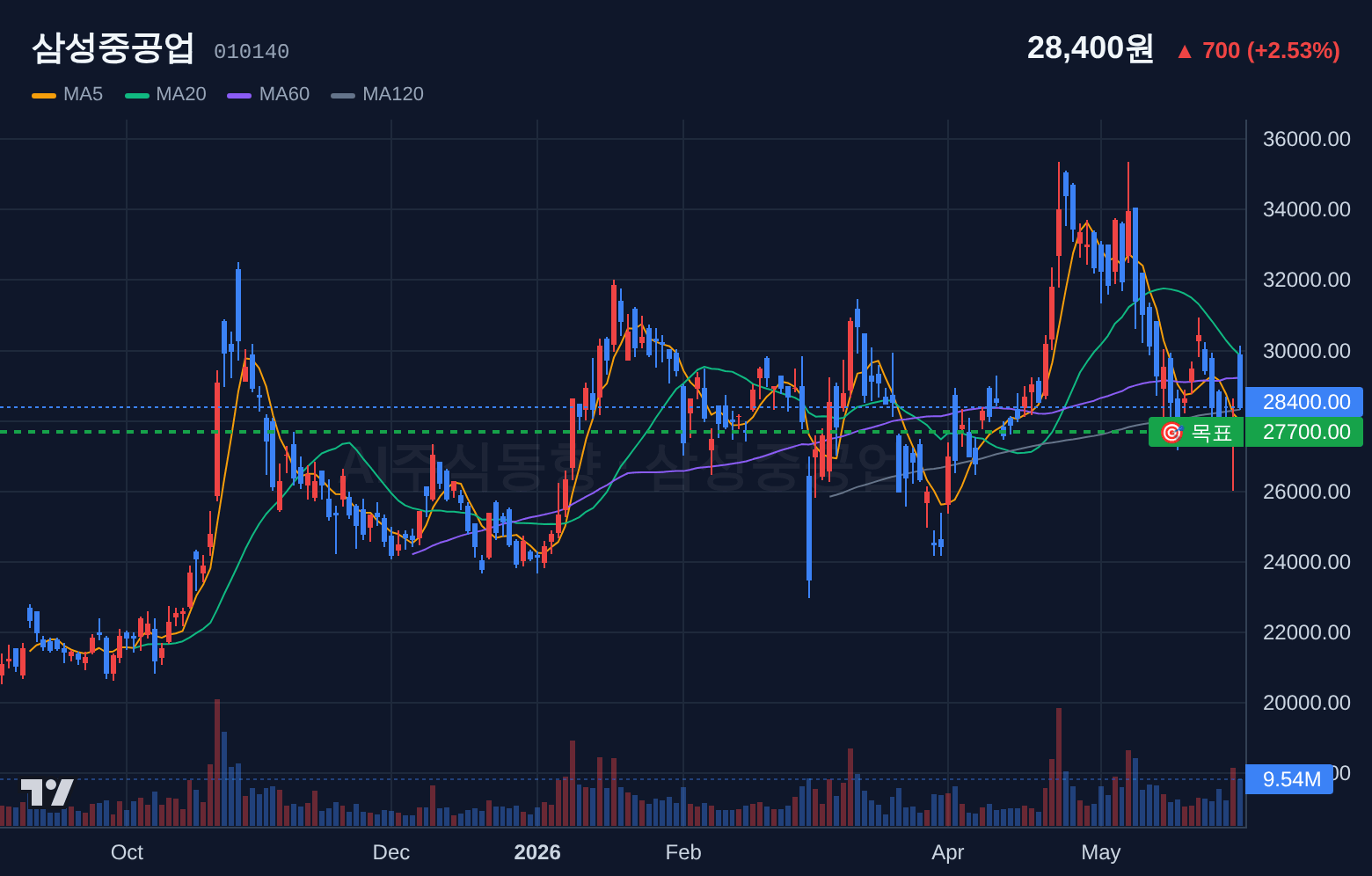Click the green 목표 target label
Viewport: 1372px width, 876px height.
1196,432
